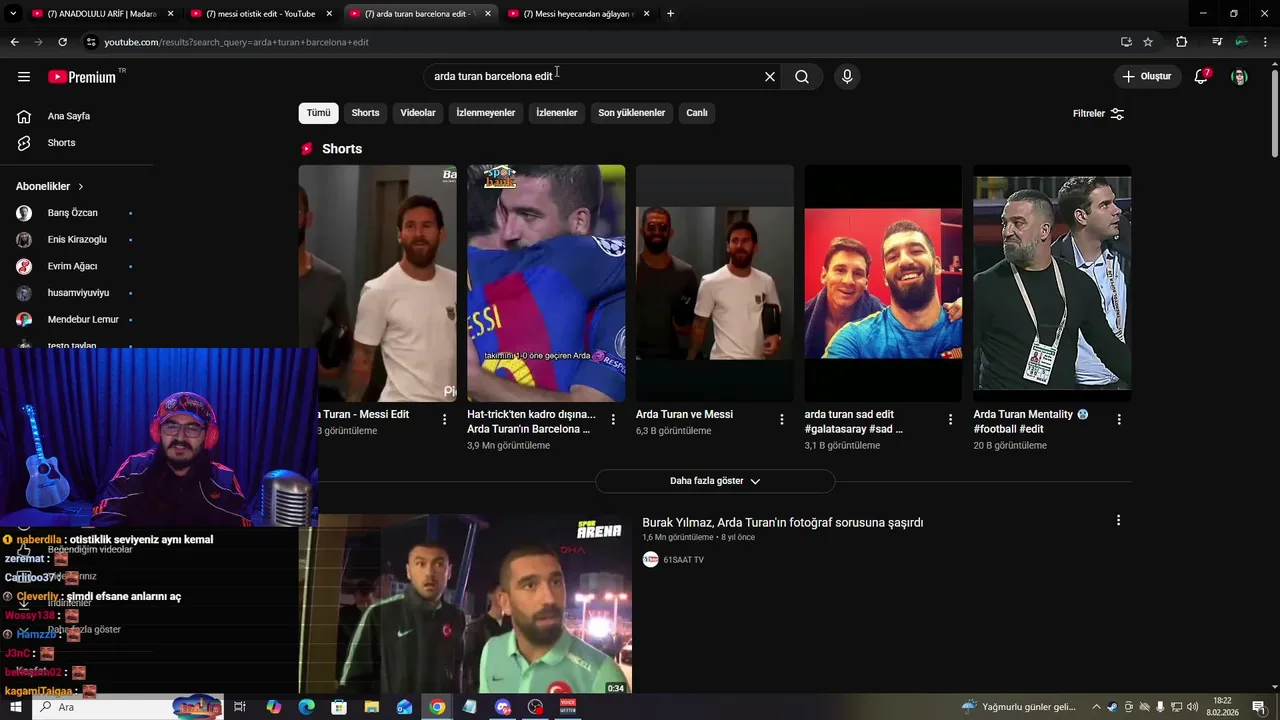Click the magnifier search button
The image size is (1280, 720).
coord(802,77)
